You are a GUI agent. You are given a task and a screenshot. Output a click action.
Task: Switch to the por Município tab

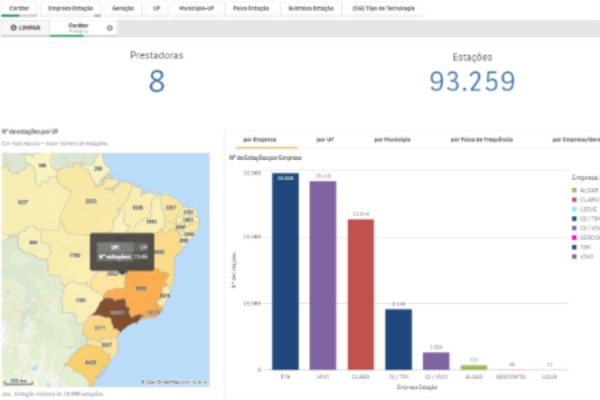coord(392,140)
